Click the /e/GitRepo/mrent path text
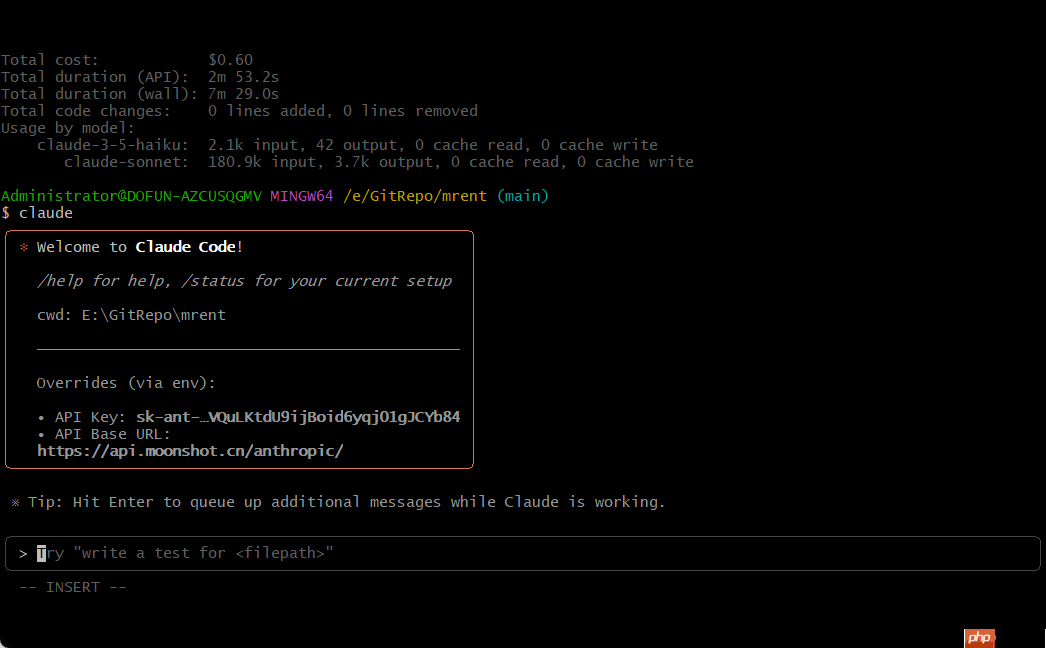 [415, 196]
